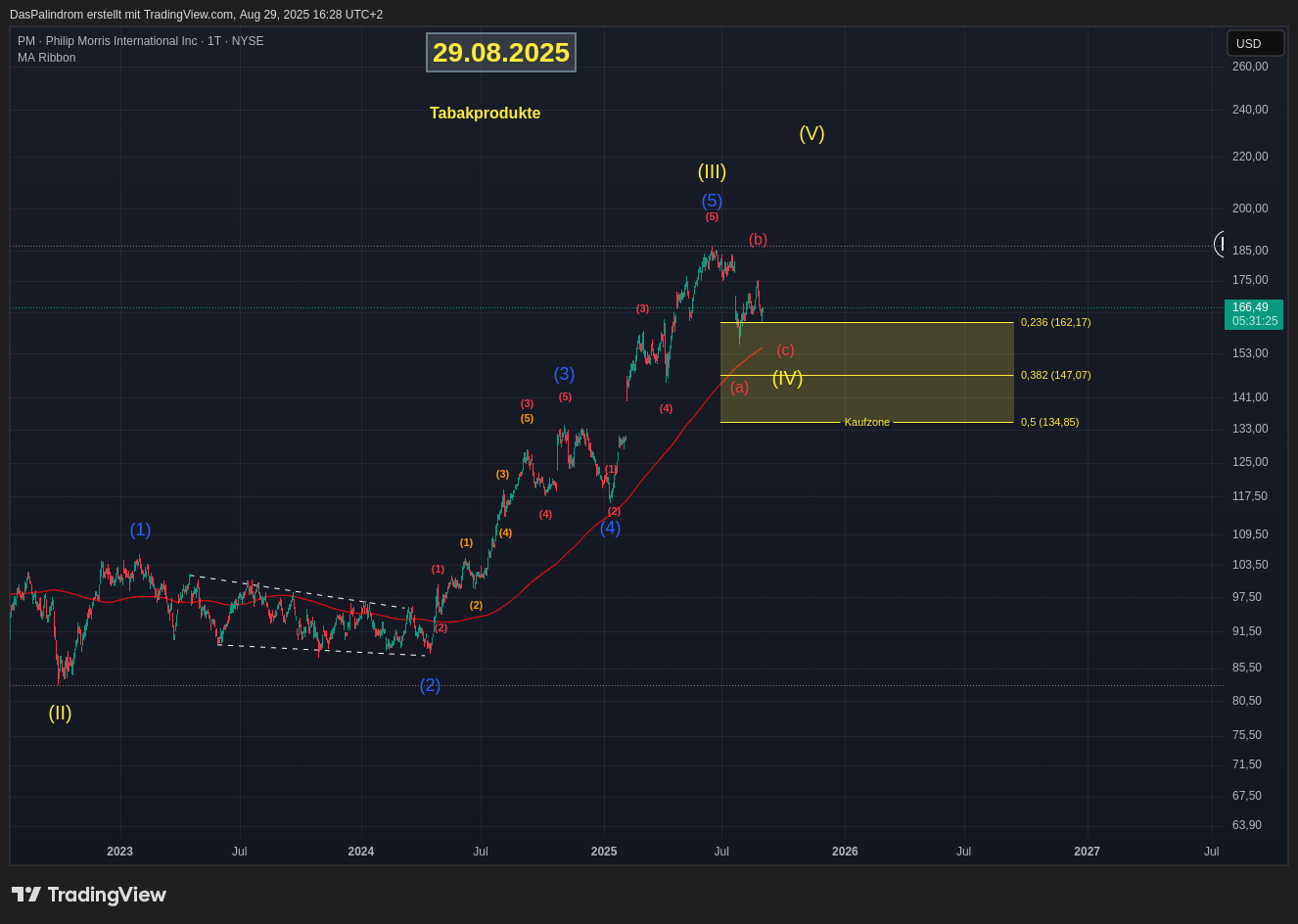Click the partial circle icon at right edge
The image size is (1298, 924).
click(x=1219, y=244)
